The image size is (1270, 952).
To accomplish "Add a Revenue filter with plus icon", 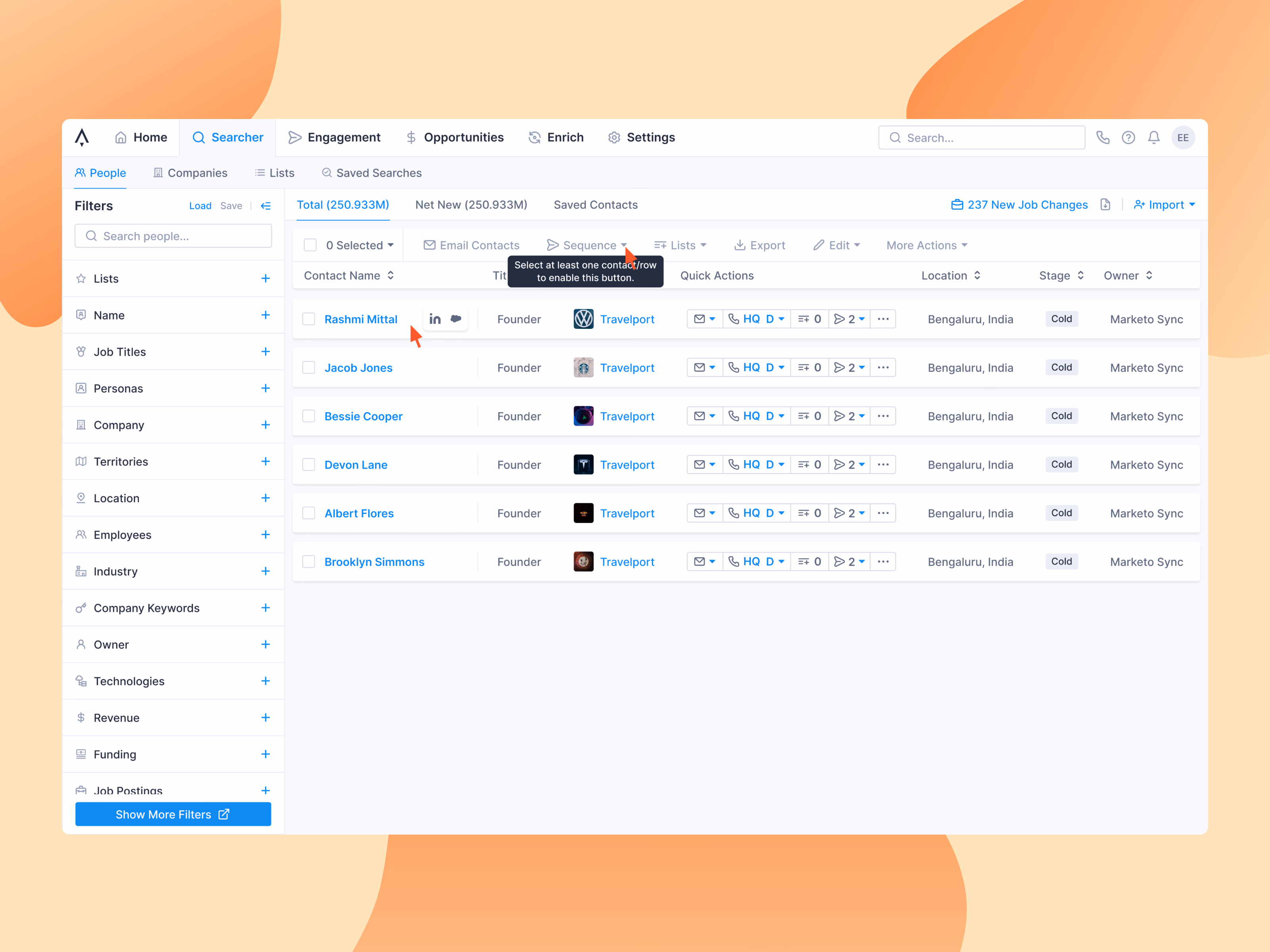I will (265, 718).
